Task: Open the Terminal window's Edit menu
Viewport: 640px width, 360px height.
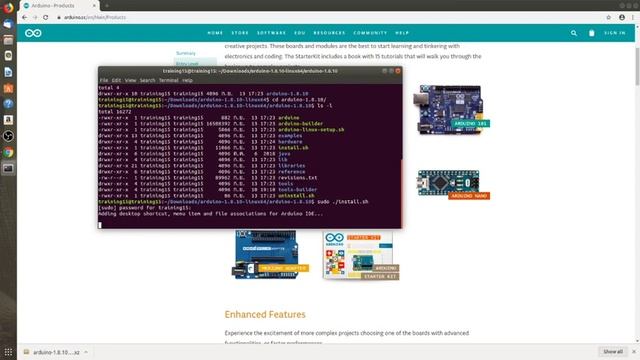Action: tap(116, 80)
